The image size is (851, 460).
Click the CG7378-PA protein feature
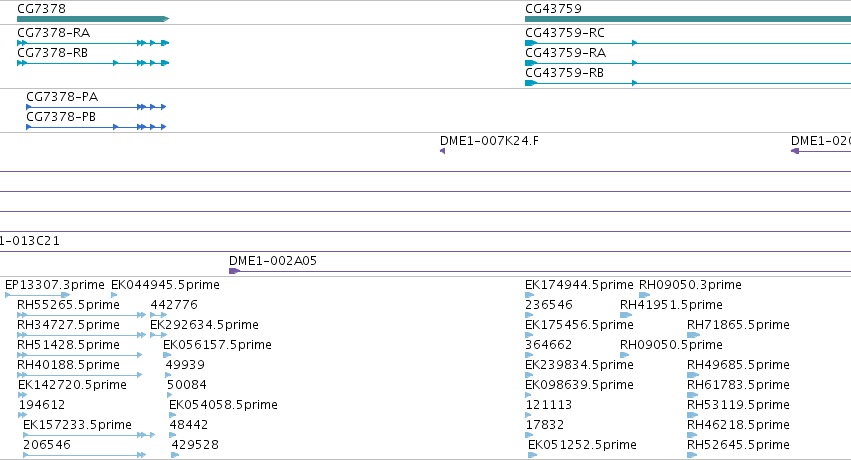96,107
